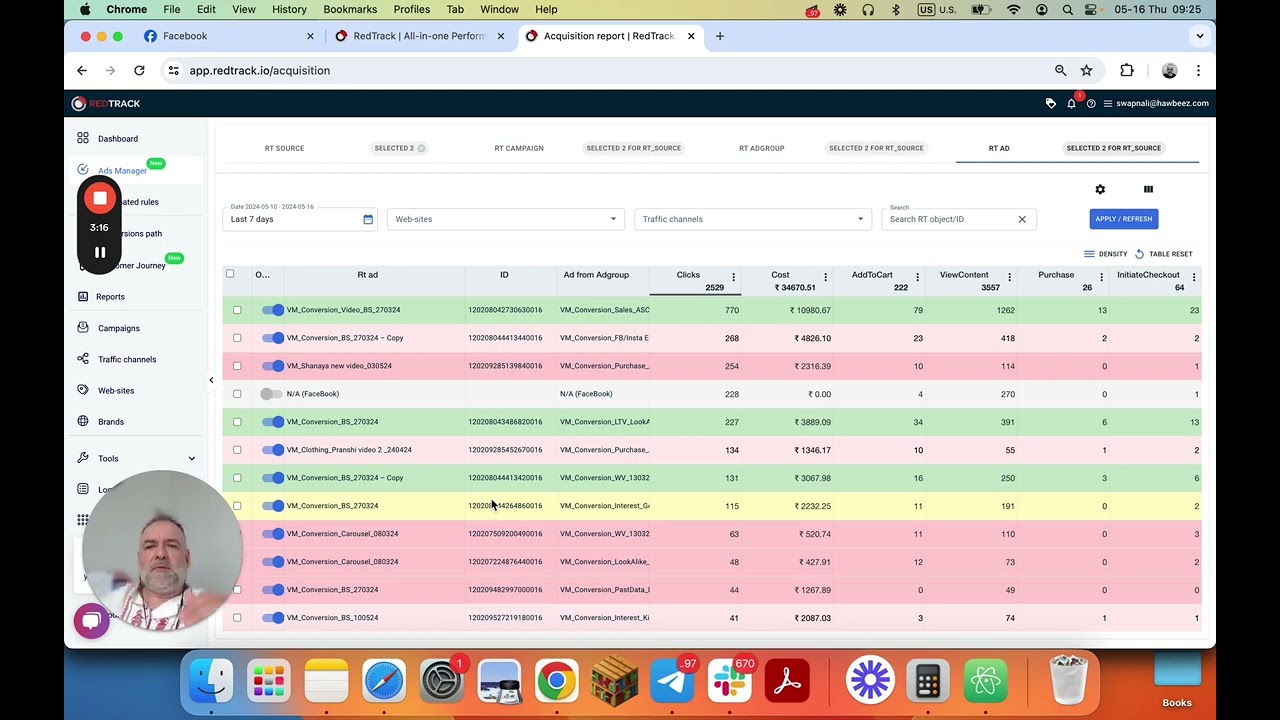This screenshot has height=720, width=1280.
Task: Remove the SELECTED 2 source filter
Action: 421,148
